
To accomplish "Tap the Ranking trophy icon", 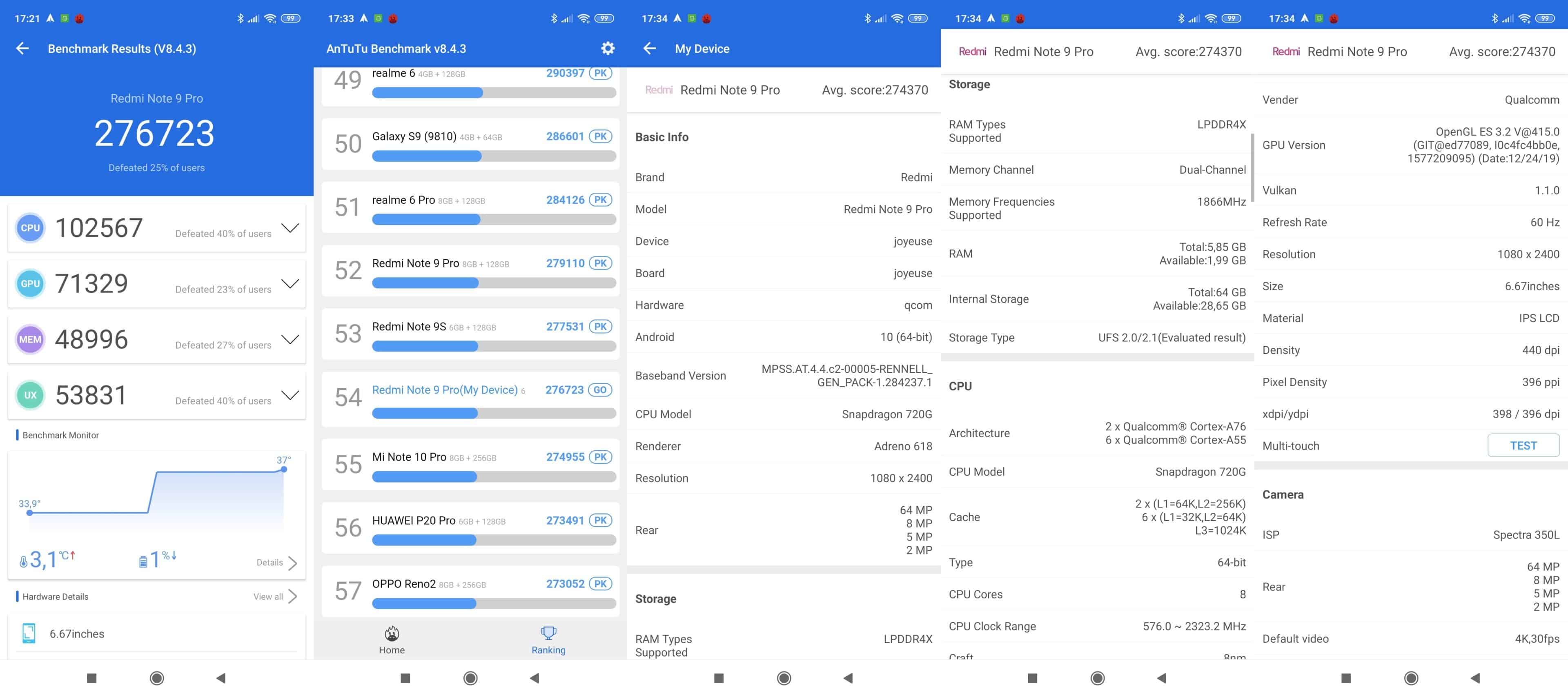I will (x=548, y=633).
